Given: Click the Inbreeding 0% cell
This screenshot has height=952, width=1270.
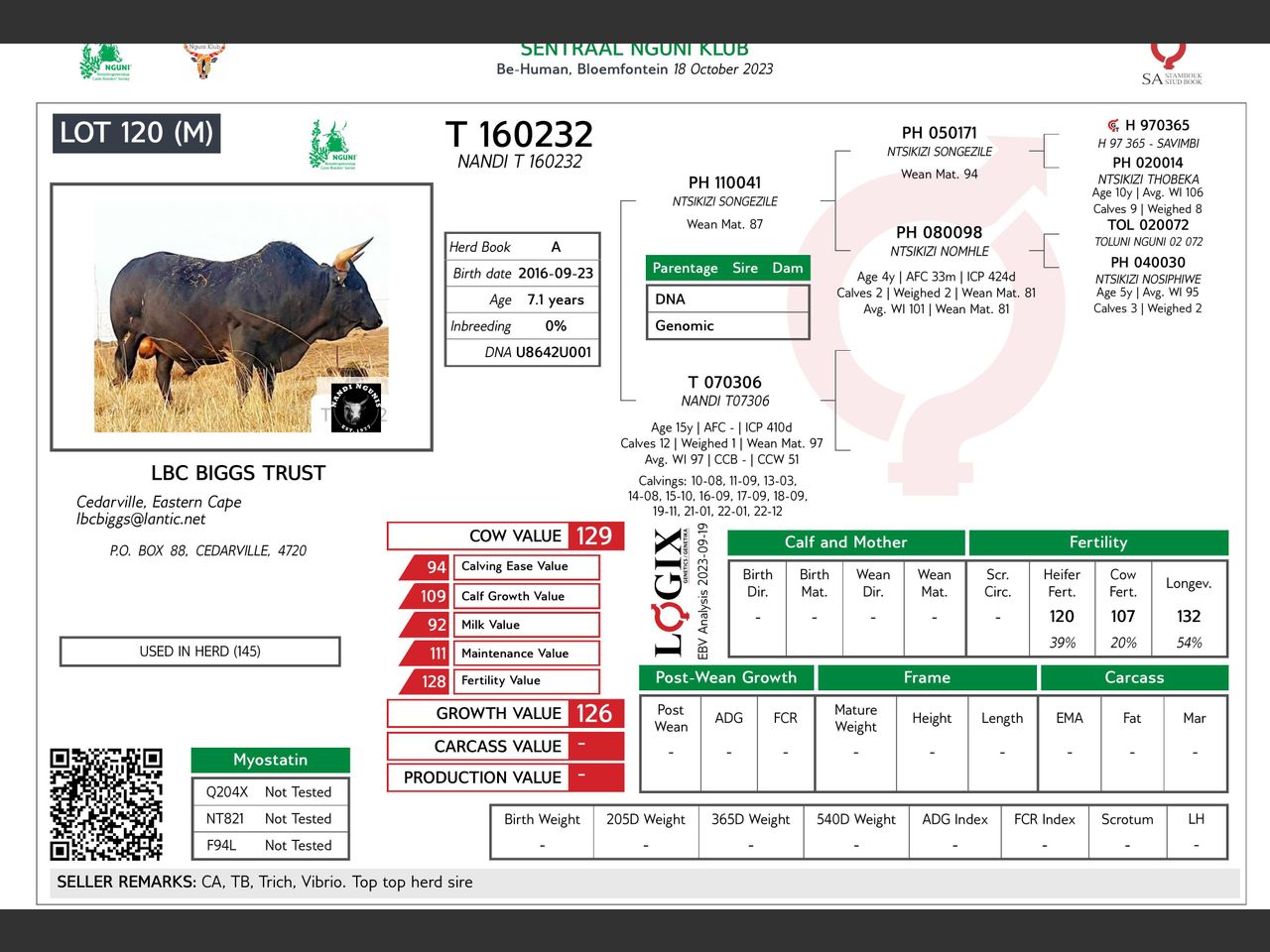Looking at the screenshot, I should tap(523, 325).
